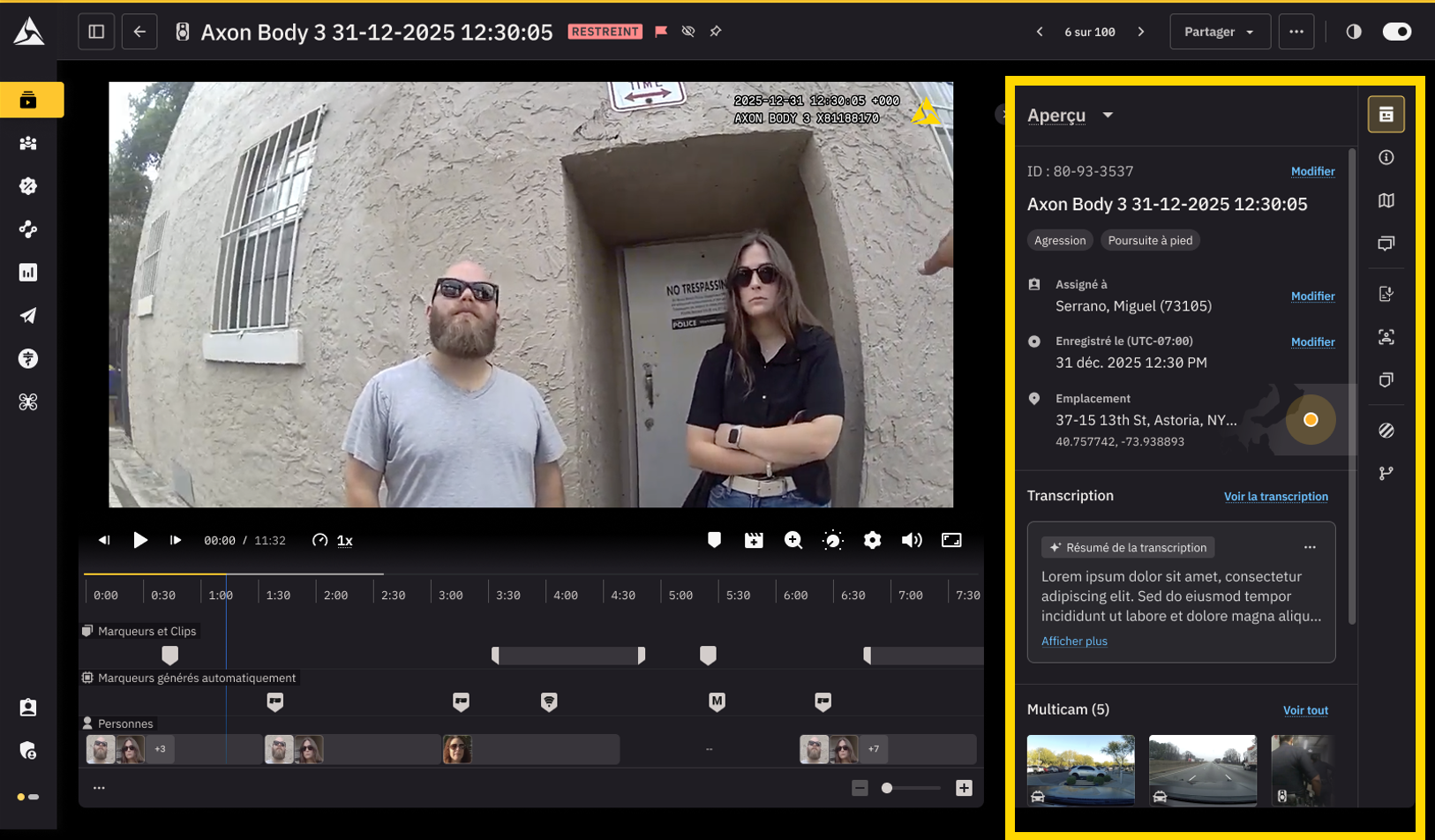Open the info panel icon
The height and width of the screenshot is (840, 1435).
click(1386, 158)
